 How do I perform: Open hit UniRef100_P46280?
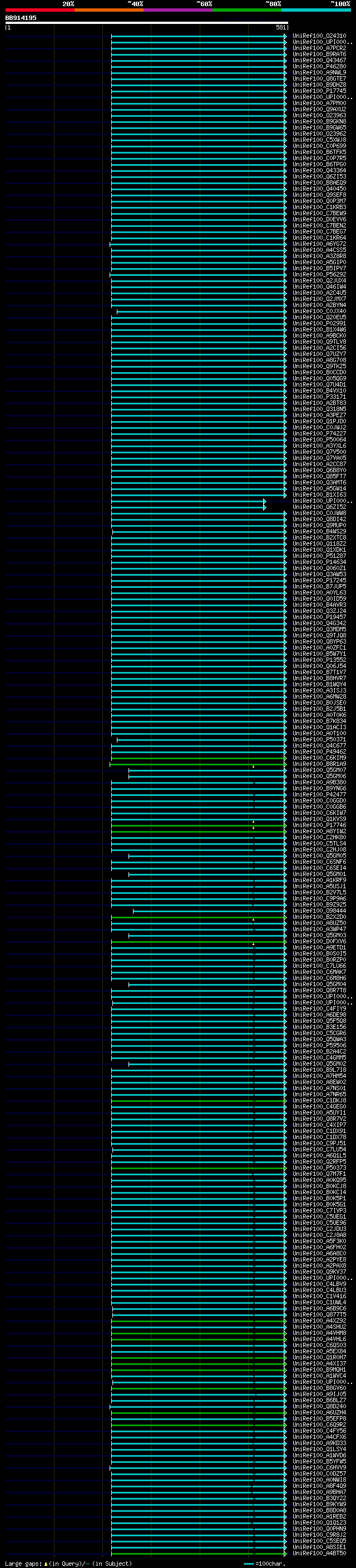(x=319, y=66)
